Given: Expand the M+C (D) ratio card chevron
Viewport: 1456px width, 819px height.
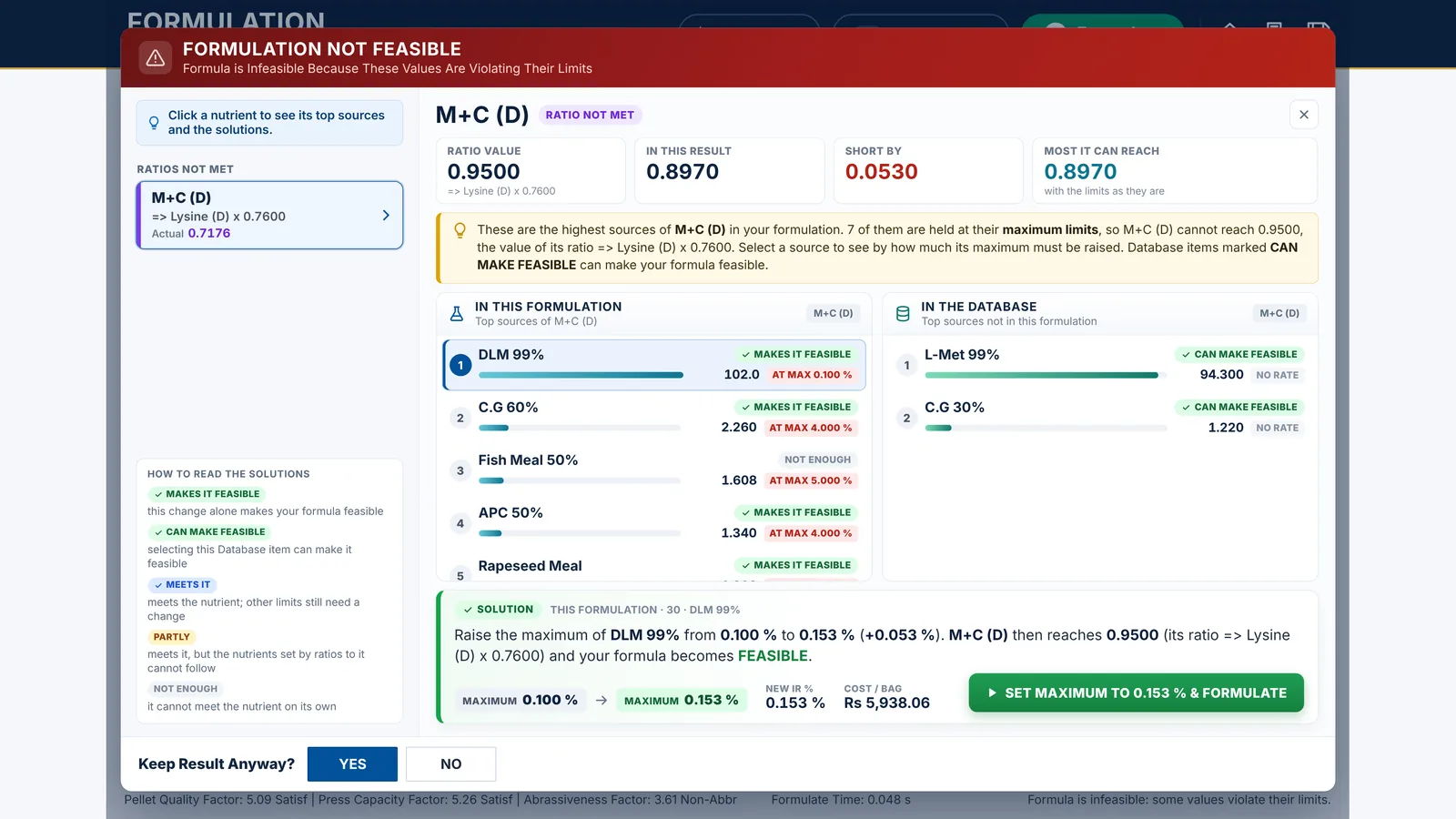Looking at the screenshot, I should 386,216.
